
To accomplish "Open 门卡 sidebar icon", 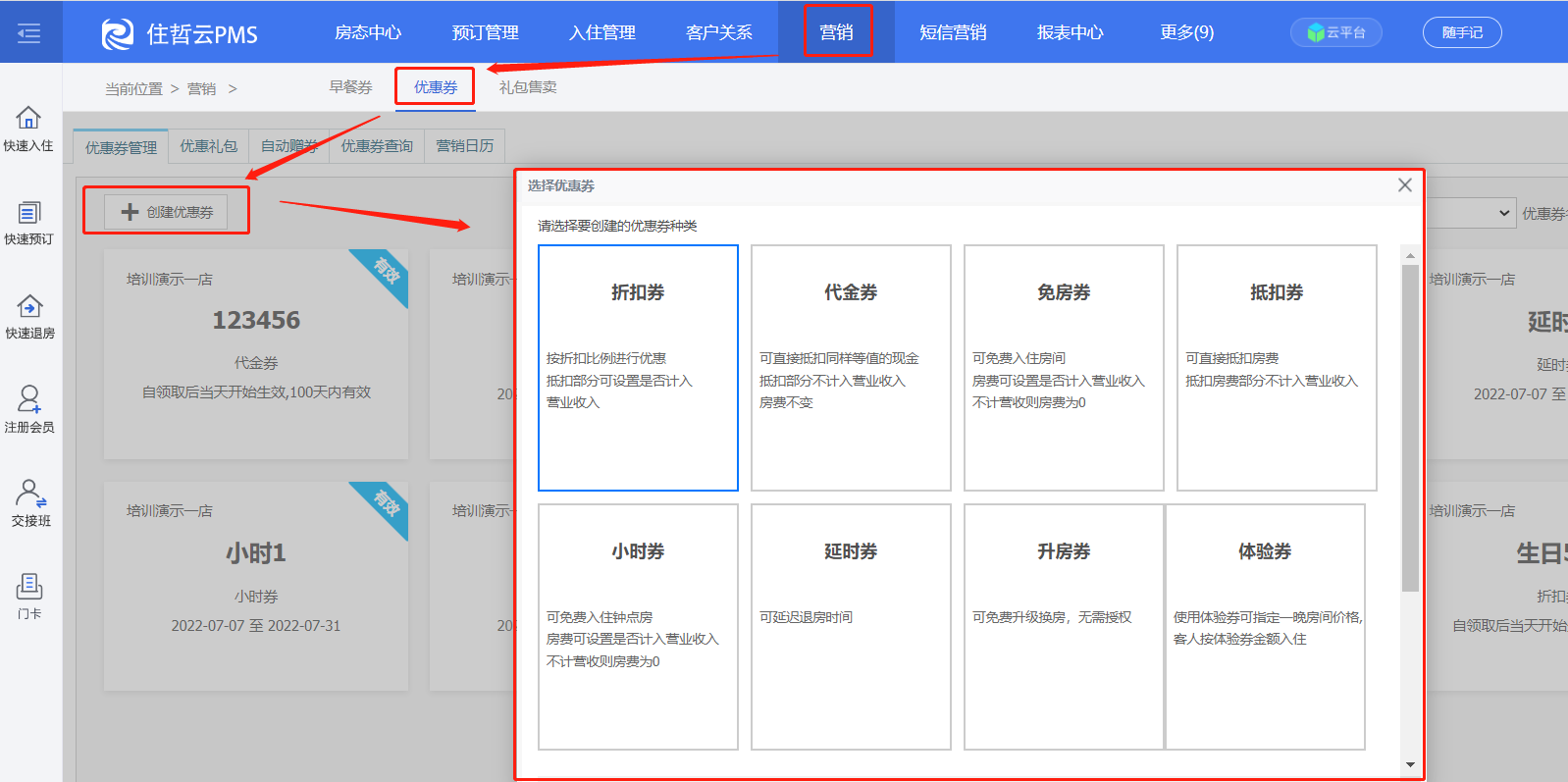I will click(x=29, y=586).
